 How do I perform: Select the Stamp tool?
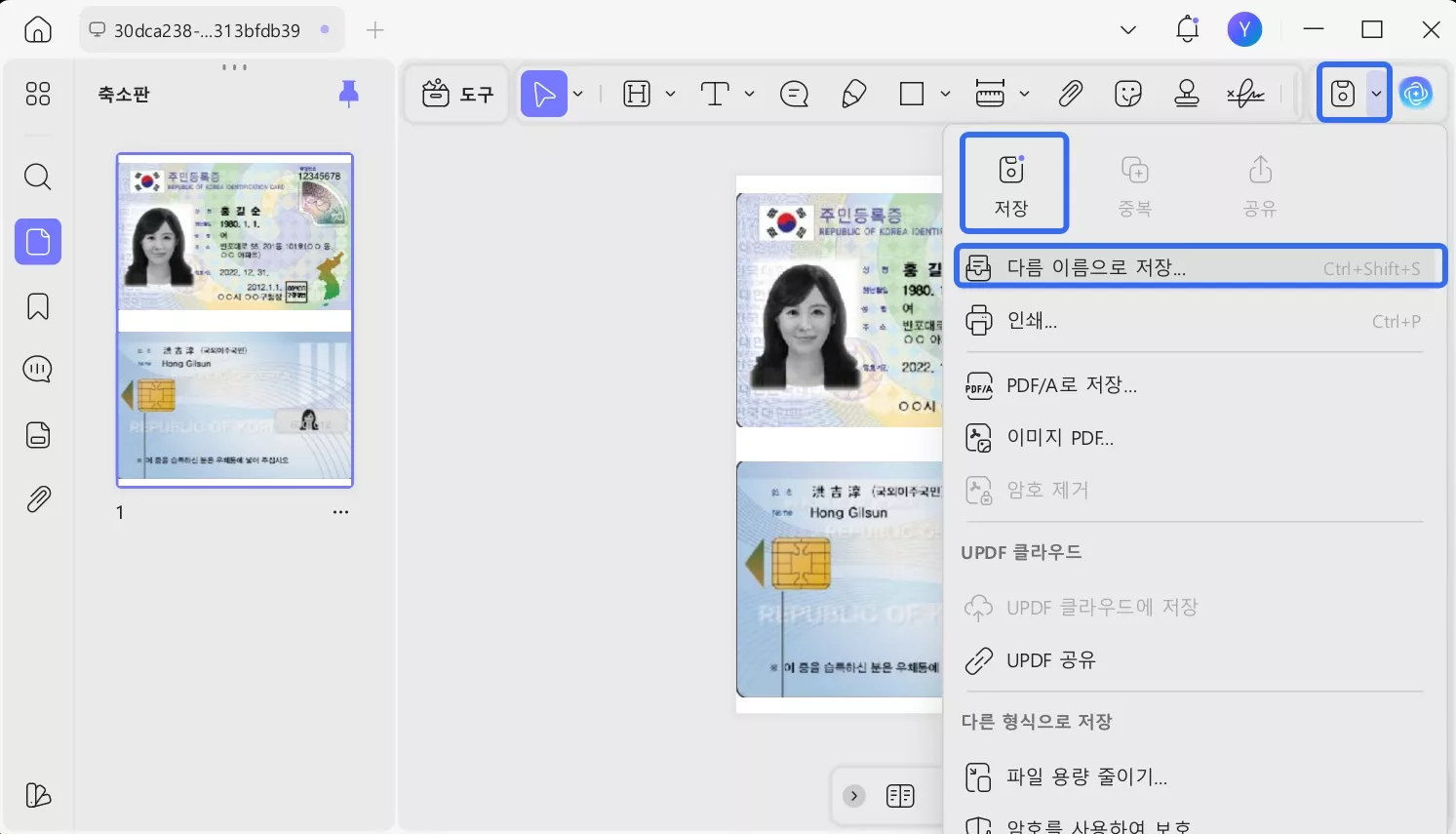pyautogui.click(x=1187, y=93)
